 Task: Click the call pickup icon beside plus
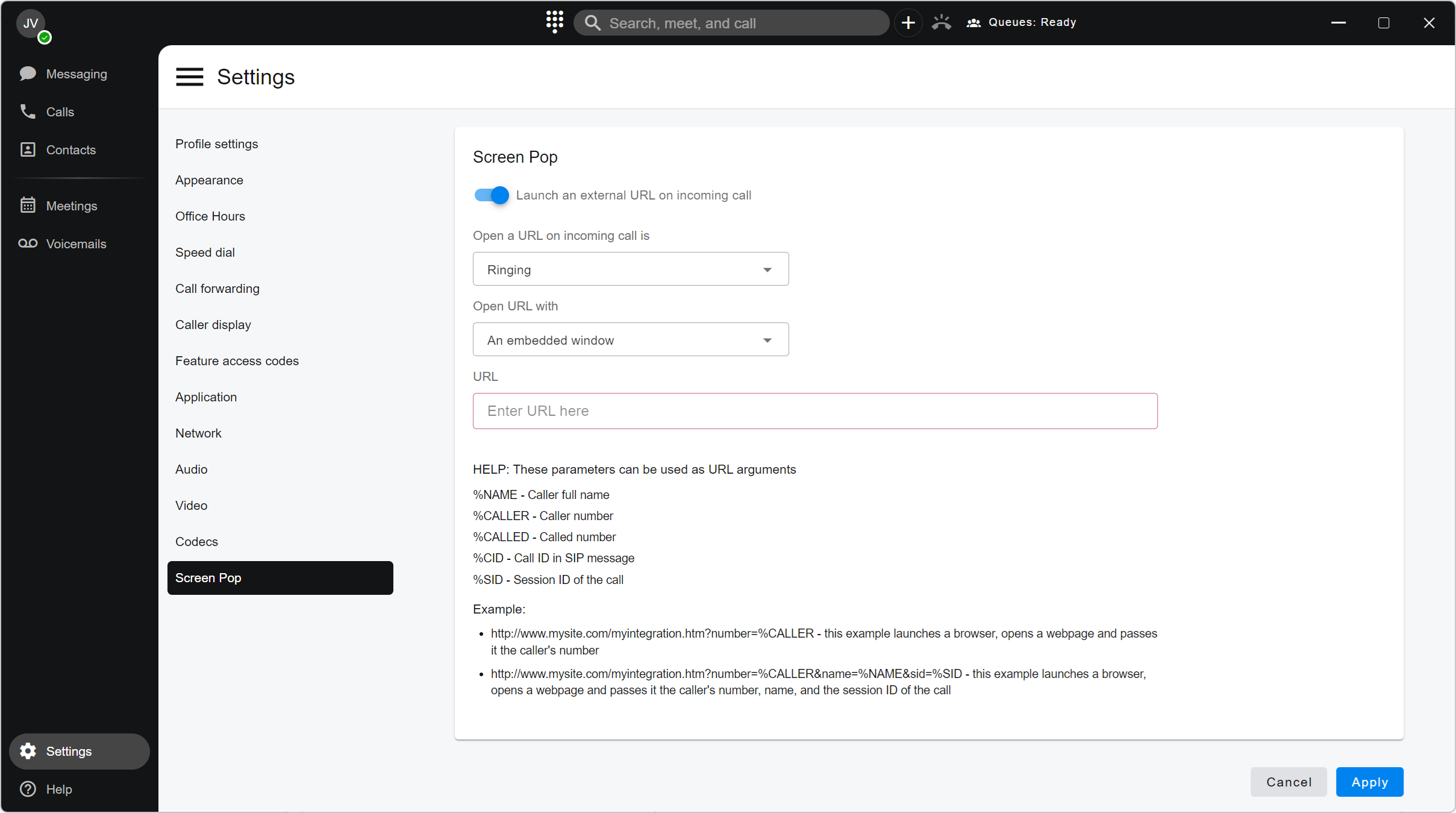pyautogui.click(x=941, y=23)
